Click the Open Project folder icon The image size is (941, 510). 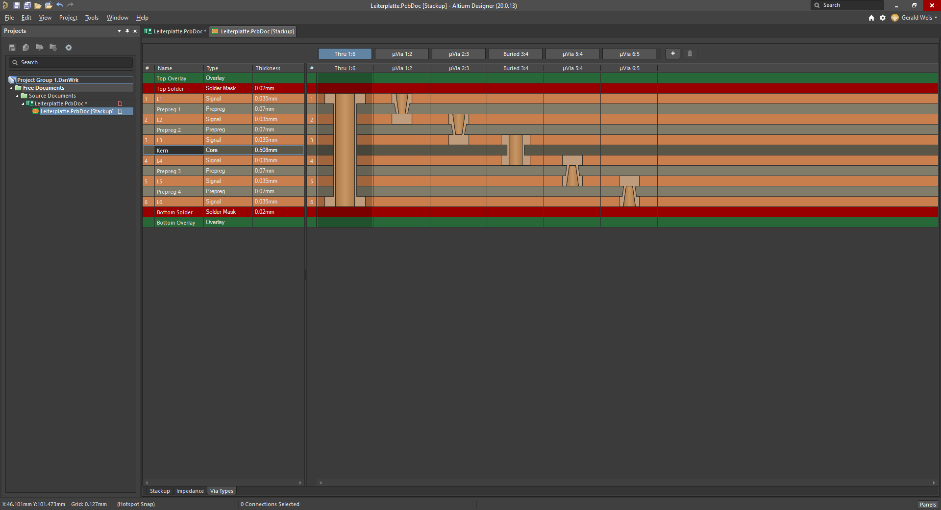tap(49, 5)
